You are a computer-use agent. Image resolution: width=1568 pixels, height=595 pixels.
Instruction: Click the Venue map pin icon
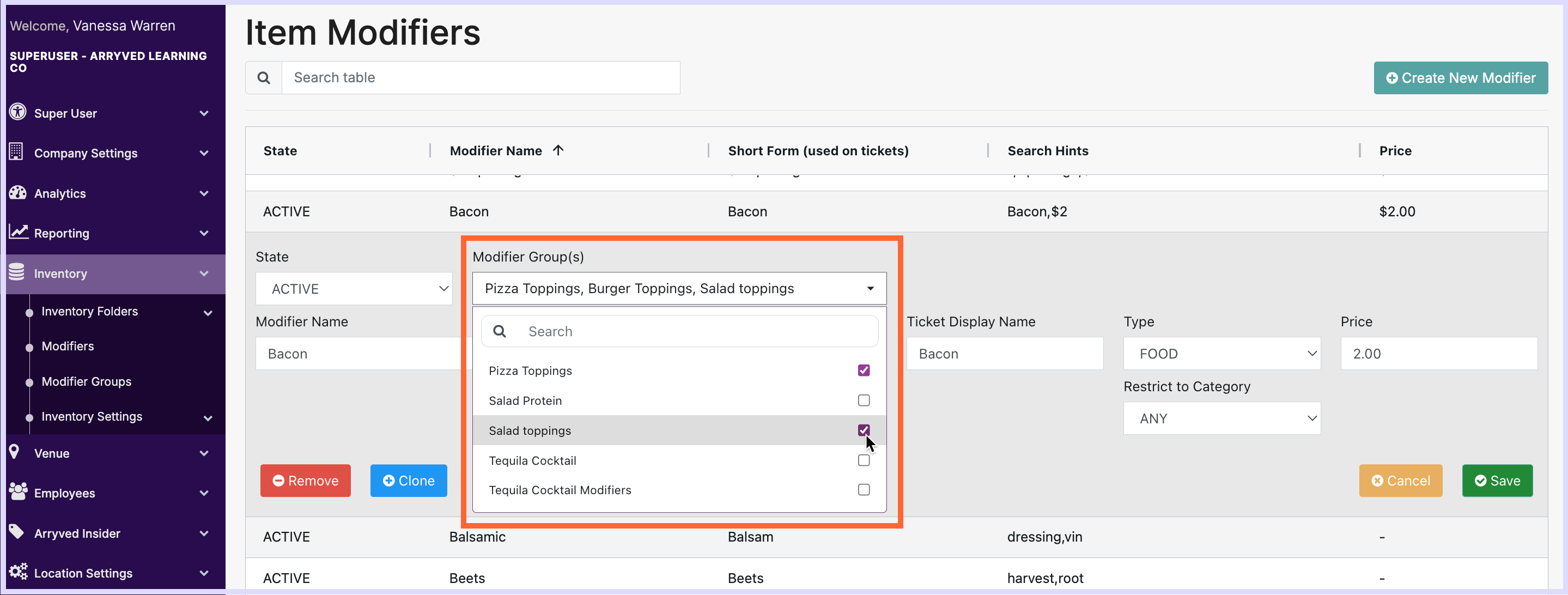pos(15,452)
